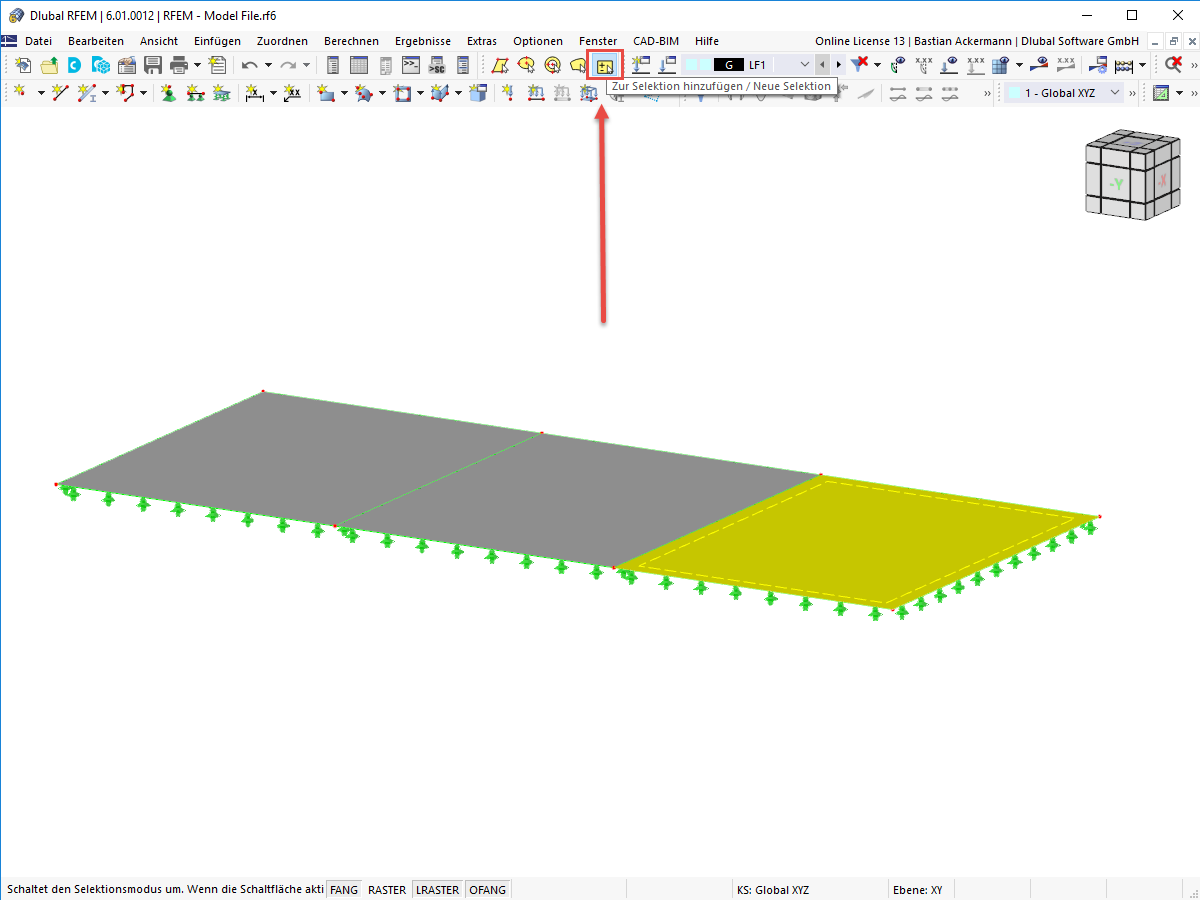The image size is (1200, 900).
Task: Select the new rectangular surface tool
Action: coord(325,93)
